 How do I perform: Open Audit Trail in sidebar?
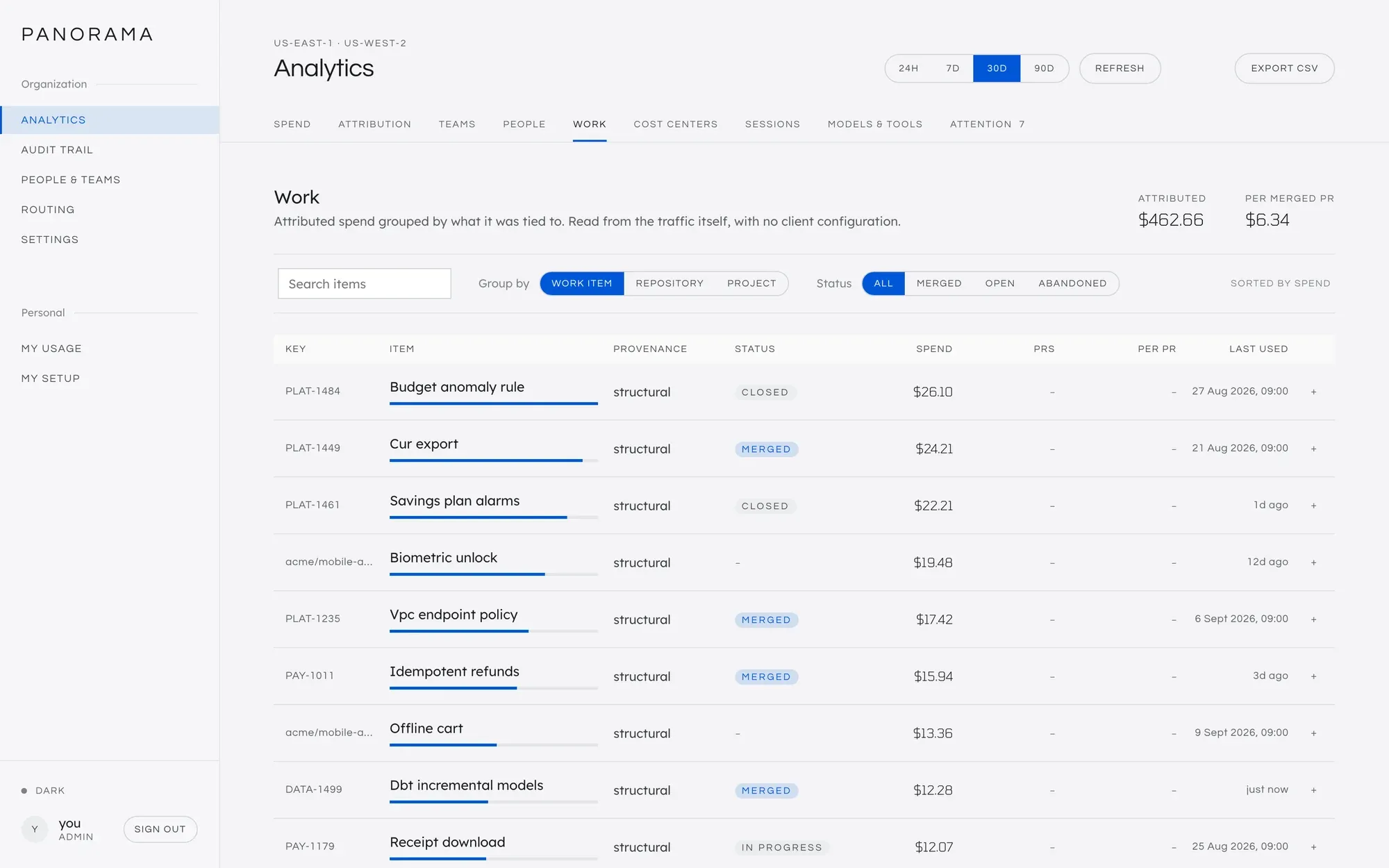point(110,150)
